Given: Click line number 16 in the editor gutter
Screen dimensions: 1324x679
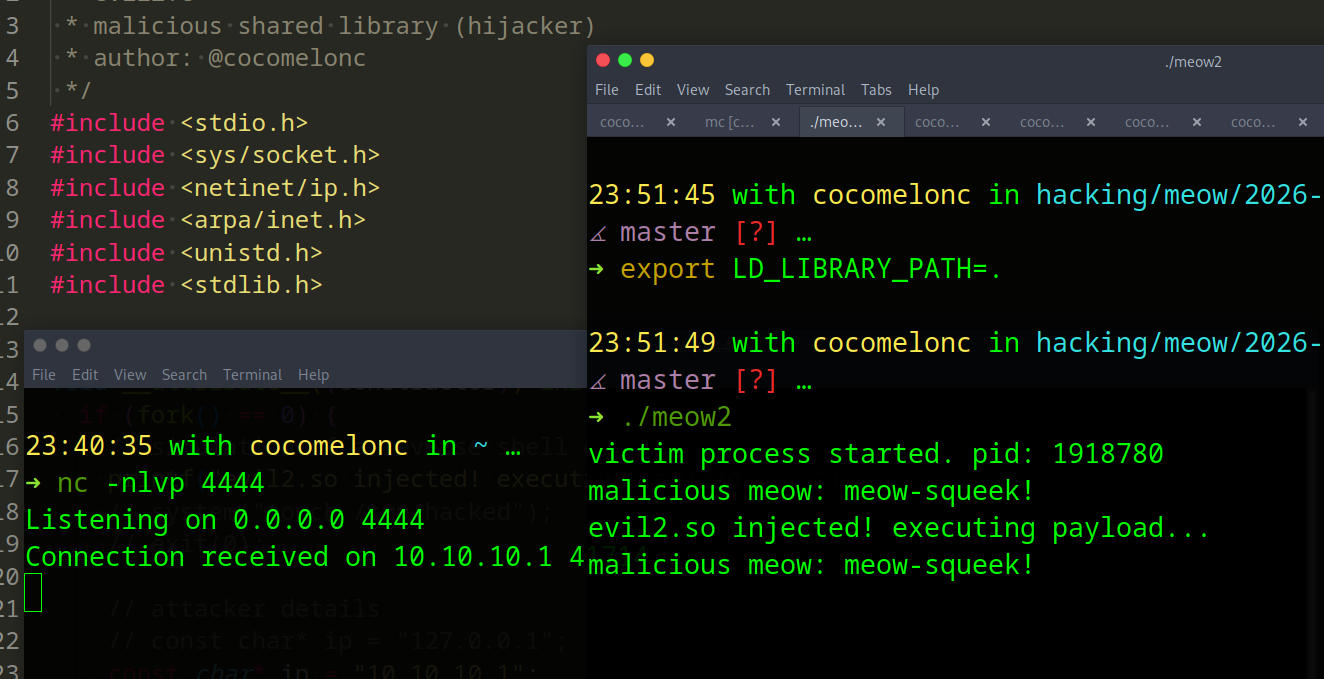Looking at the screenshot, I should 12,445.
